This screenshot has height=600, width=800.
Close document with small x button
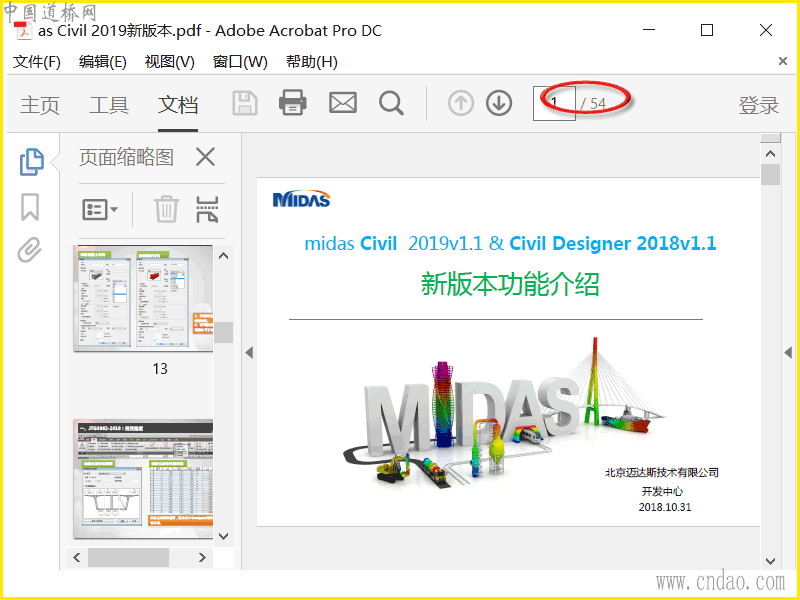click(783, 61)
